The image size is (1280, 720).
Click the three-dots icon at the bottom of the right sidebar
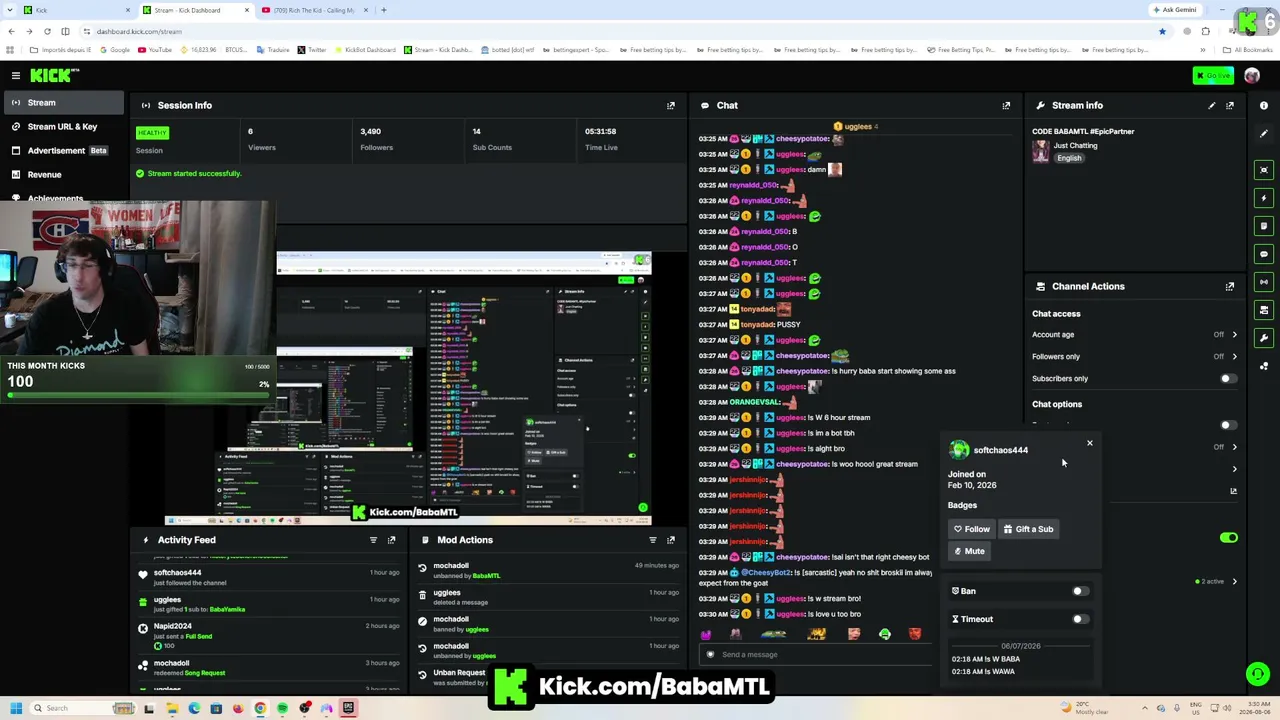click(x=1264, y=366)
